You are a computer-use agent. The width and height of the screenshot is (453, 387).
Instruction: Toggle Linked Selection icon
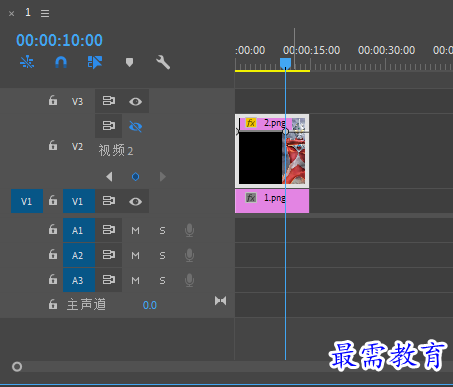pos(95,62)
